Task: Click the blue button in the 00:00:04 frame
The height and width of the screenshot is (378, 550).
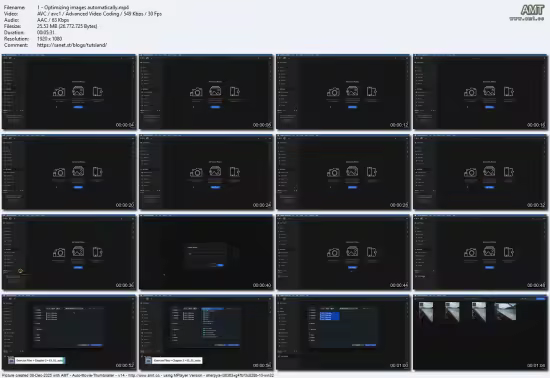Action: [78, 107]
